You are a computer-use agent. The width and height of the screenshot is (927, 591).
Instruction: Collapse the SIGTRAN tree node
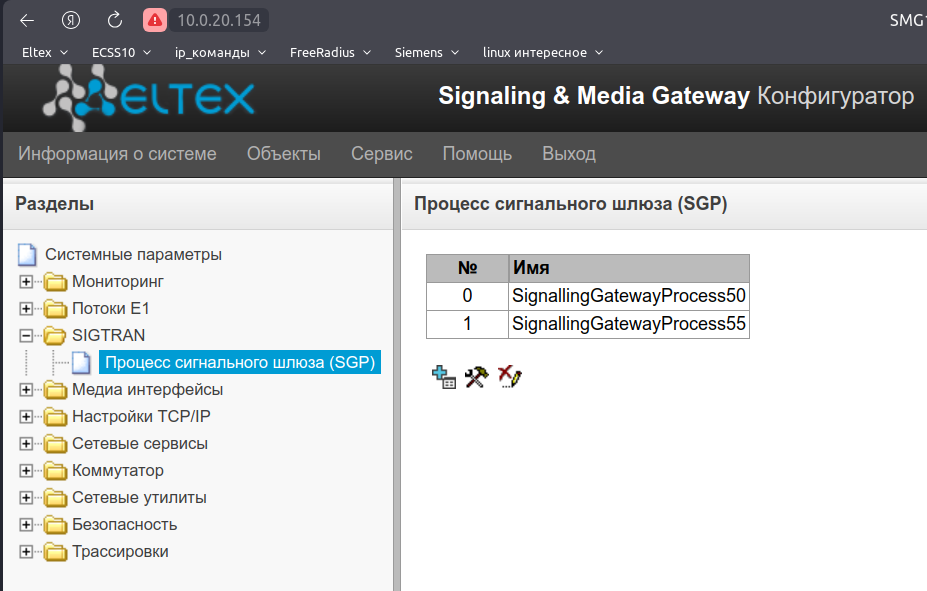point(26,336)
